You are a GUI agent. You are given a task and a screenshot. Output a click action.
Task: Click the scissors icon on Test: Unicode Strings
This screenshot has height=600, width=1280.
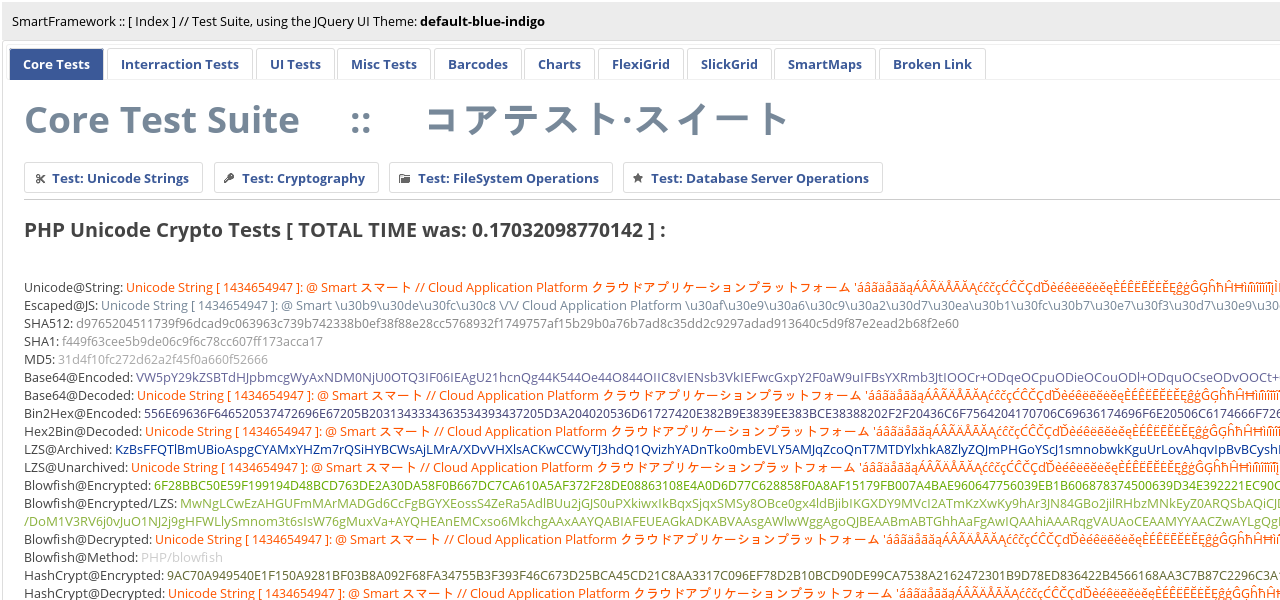pyautogui.click(x=40, y=177)
